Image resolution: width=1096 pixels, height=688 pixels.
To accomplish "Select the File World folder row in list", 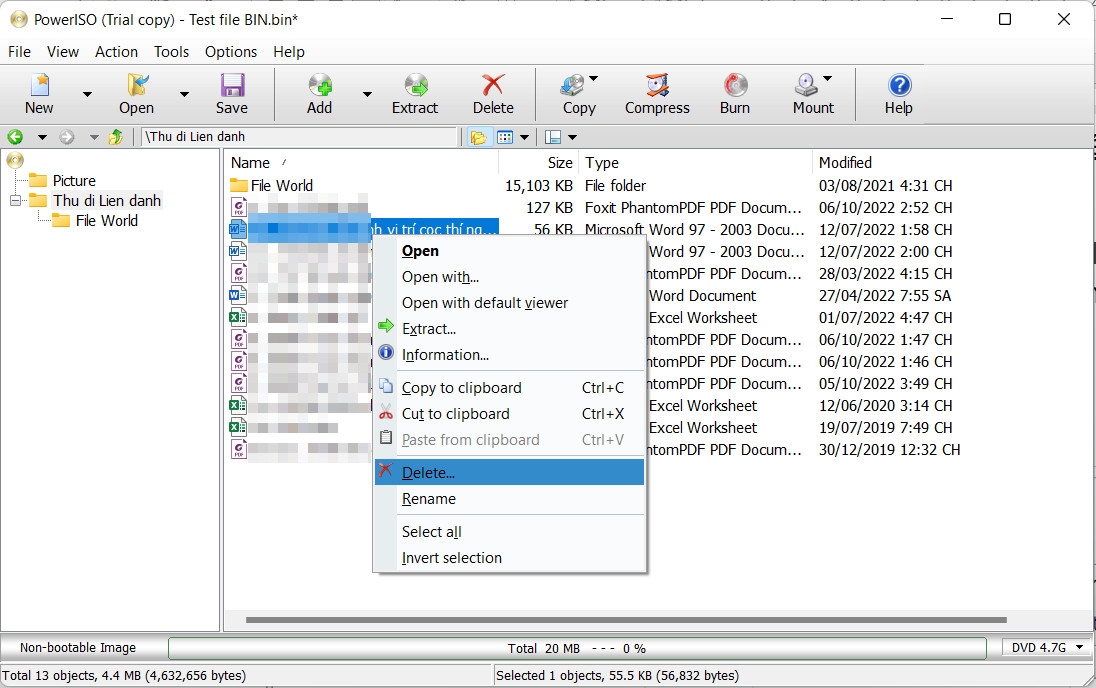I will (282, 185).
